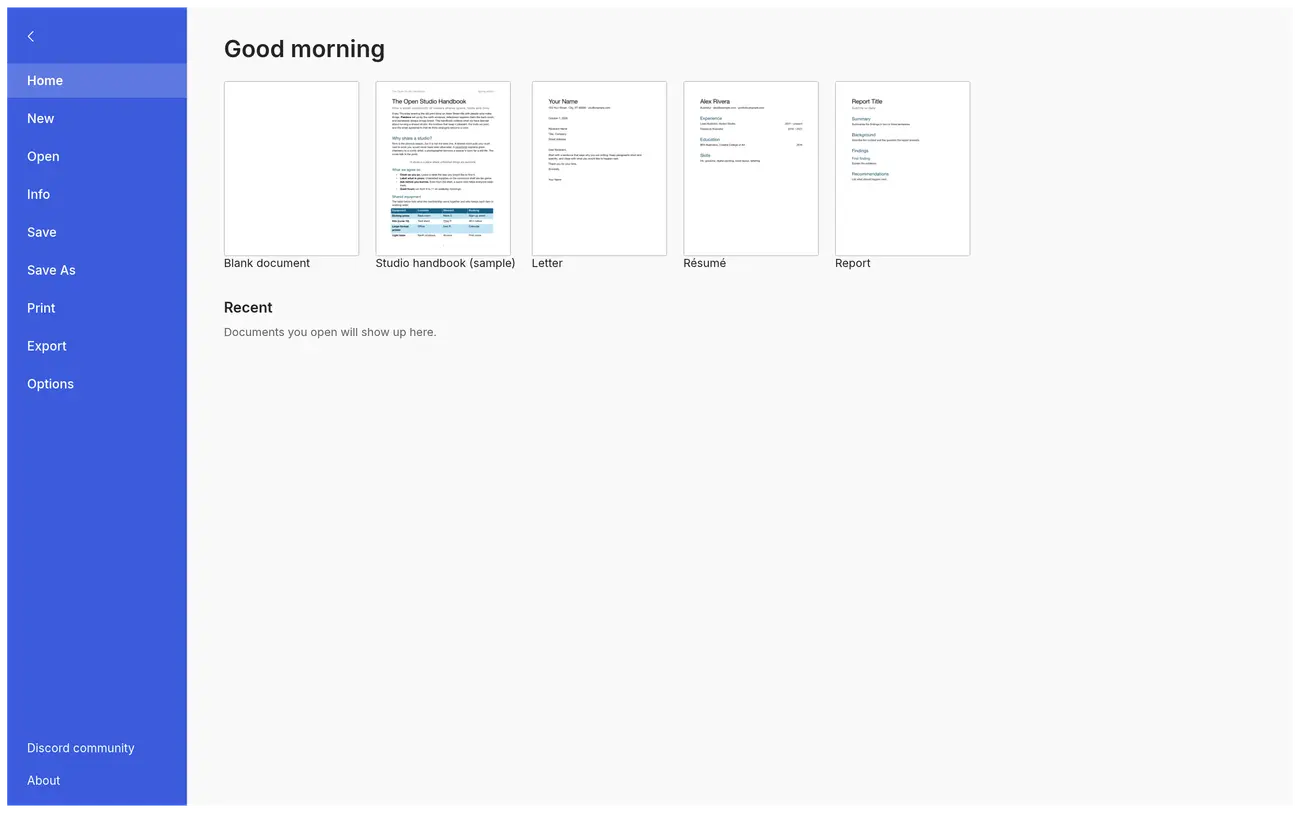Screen dimensions: 1300x813
Task: Go to the Open page
Action: tap(97, 157)
